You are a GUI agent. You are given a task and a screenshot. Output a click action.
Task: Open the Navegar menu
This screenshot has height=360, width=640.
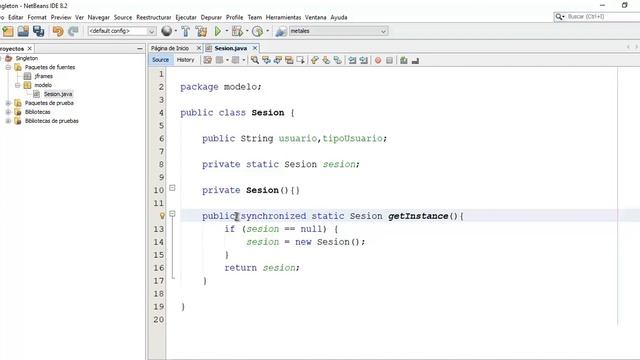coord(98,17)
